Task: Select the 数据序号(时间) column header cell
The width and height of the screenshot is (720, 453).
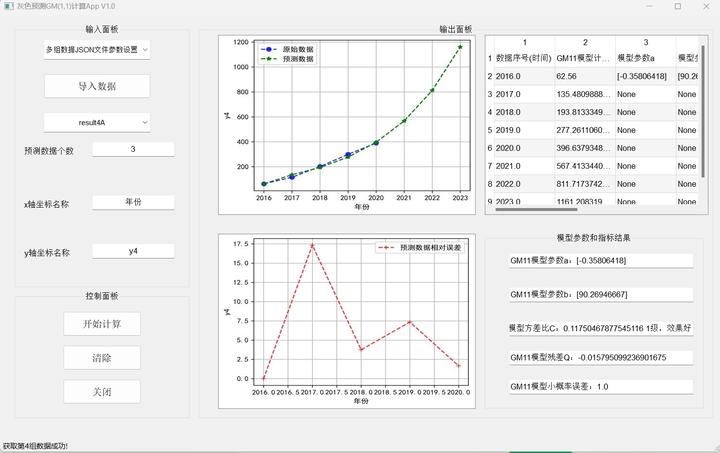Action: 524,58
